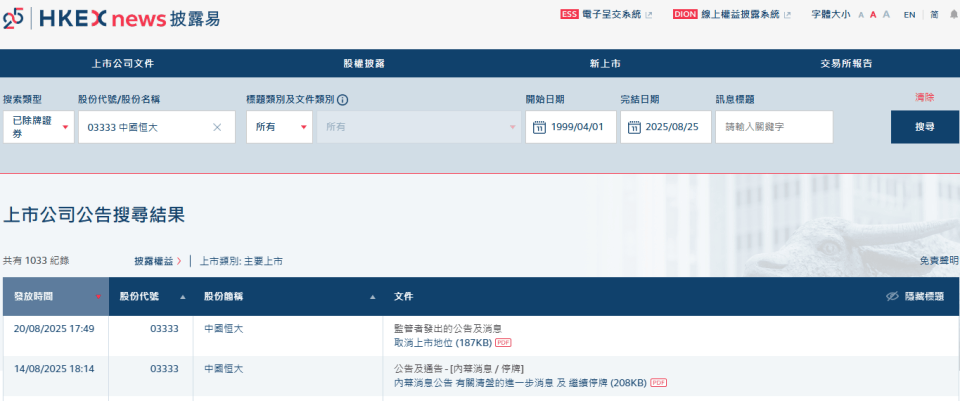Open the notification bell icon

[953, 15]
